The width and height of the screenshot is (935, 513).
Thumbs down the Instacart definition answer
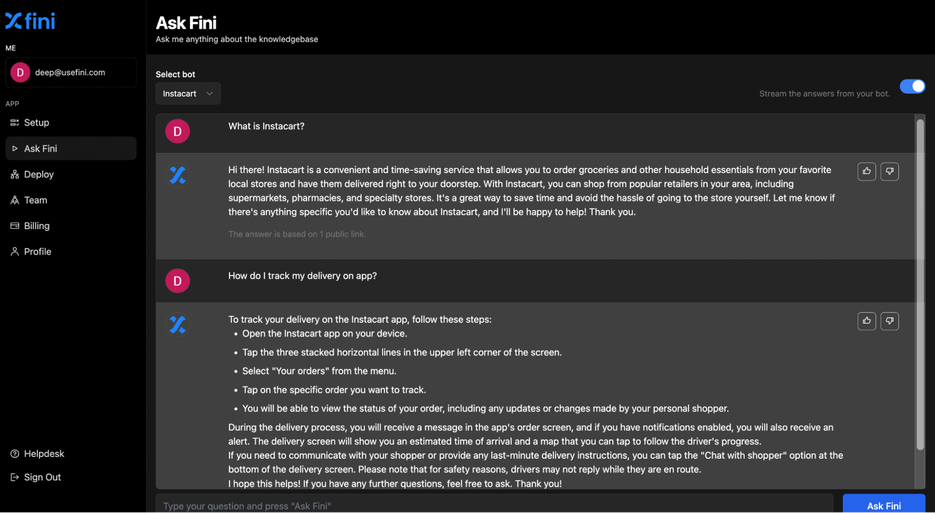pyautogui.click(x=889, y=172)
